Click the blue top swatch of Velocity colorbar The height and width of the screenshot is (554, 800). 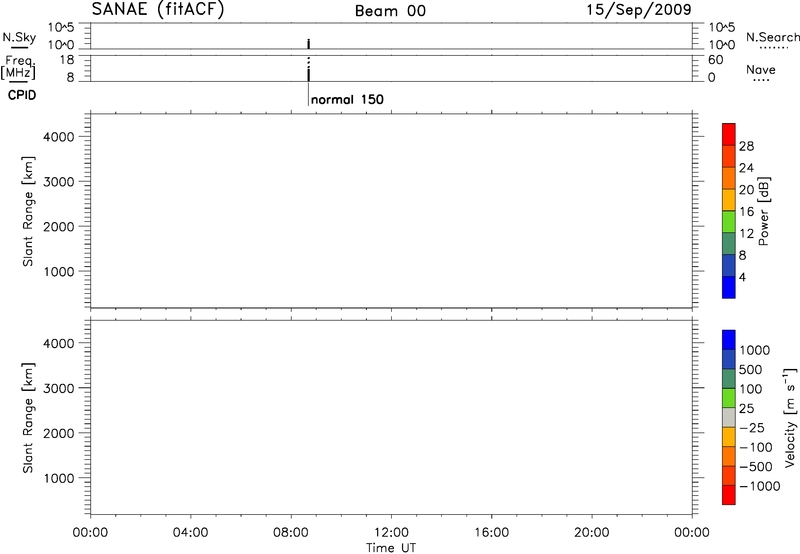tap(729, 340)
